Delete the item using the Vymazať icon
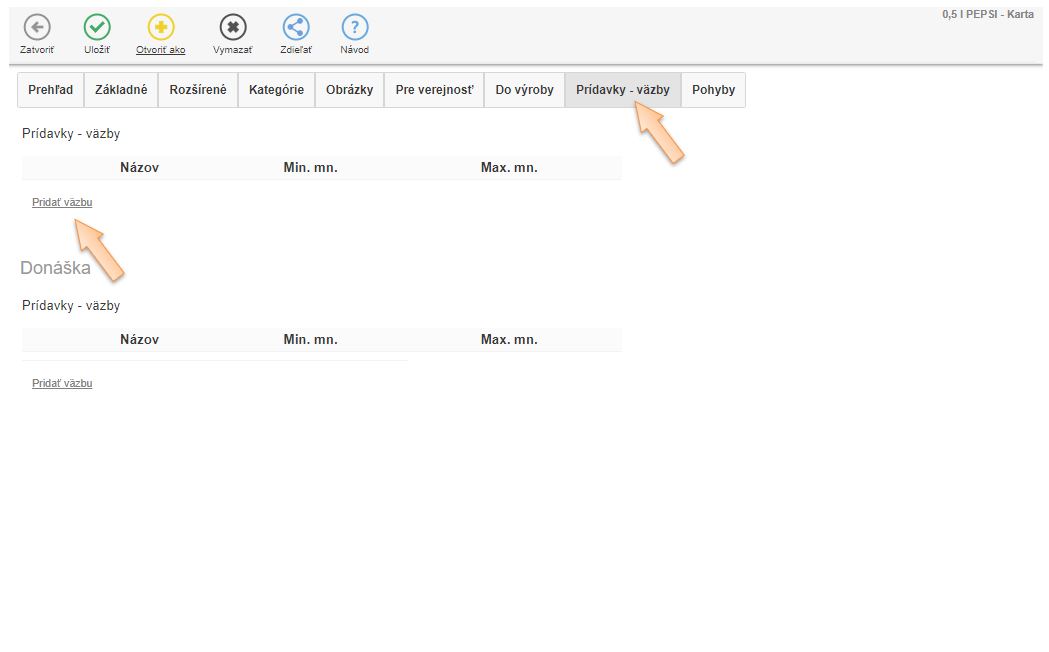 pos(233,28)
